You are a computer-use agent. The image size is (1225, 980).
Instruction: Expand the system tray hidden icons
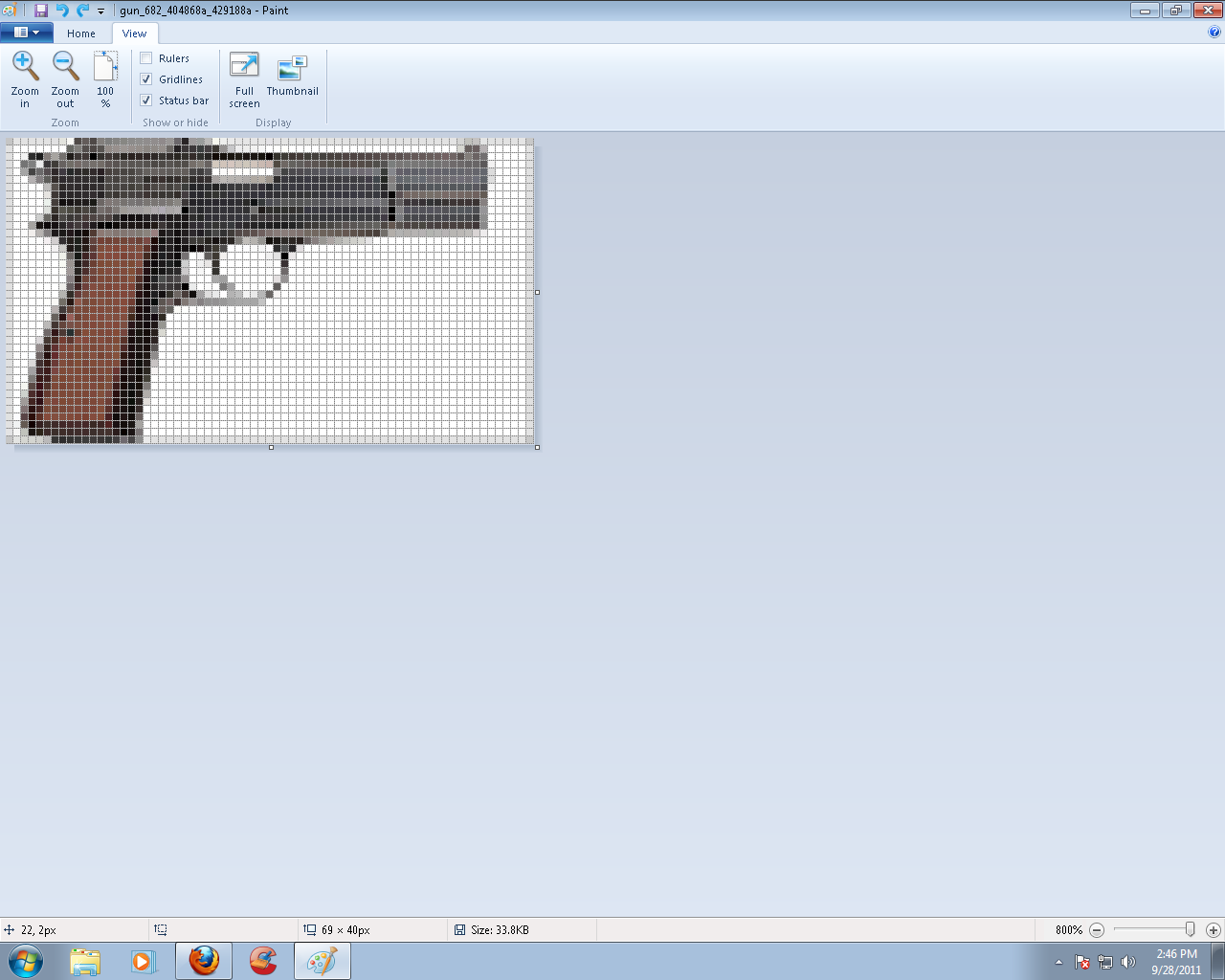pos(1057,961)
